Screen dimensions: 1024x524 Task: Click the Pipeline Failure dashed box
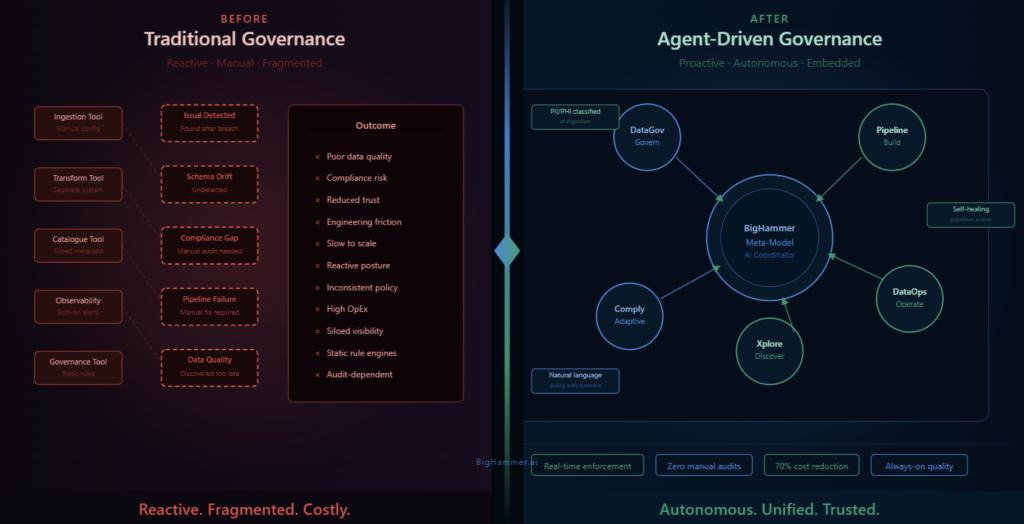(210, 306)
